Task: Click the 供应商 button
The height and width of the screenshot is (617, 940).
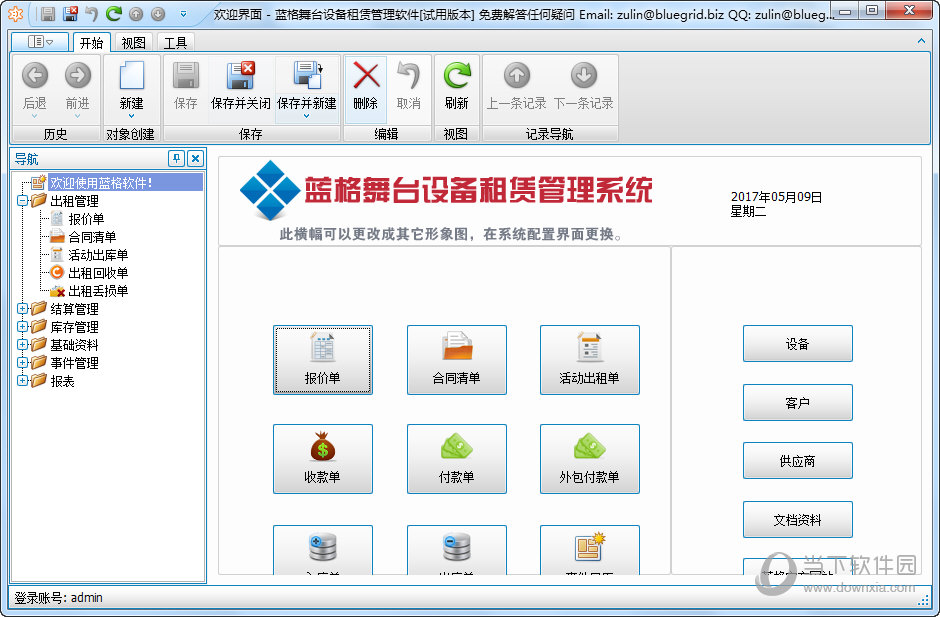Action: tap(798, 461)
